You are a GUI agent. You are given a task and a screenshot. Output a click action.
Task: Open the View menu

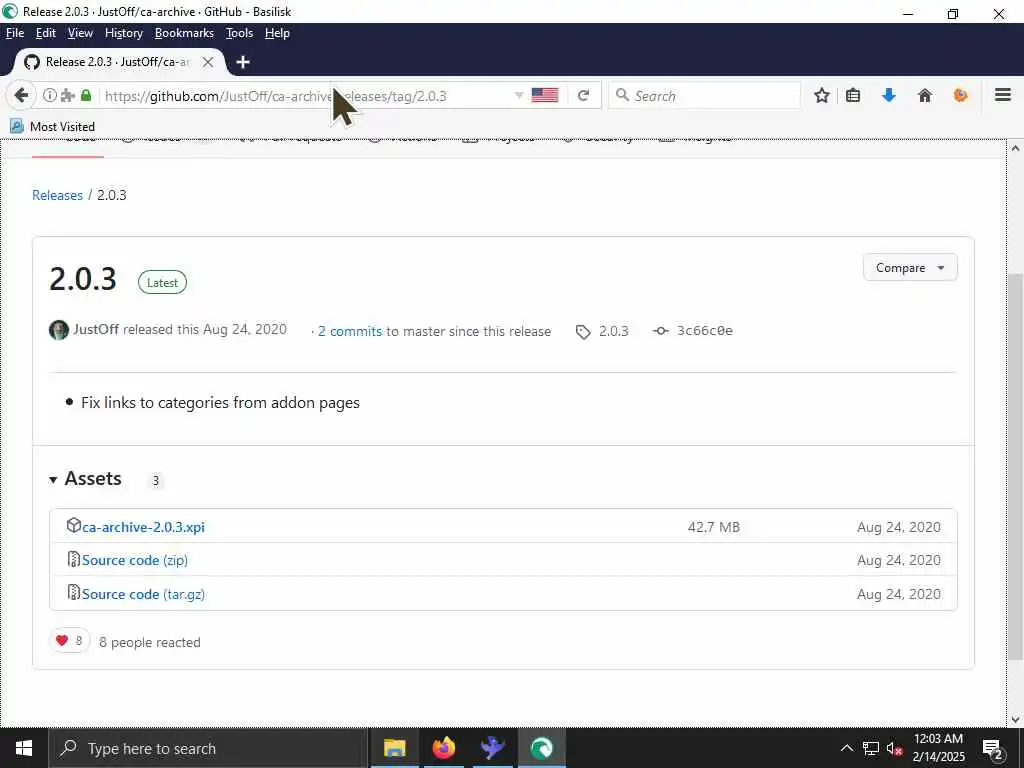[80, 33]
